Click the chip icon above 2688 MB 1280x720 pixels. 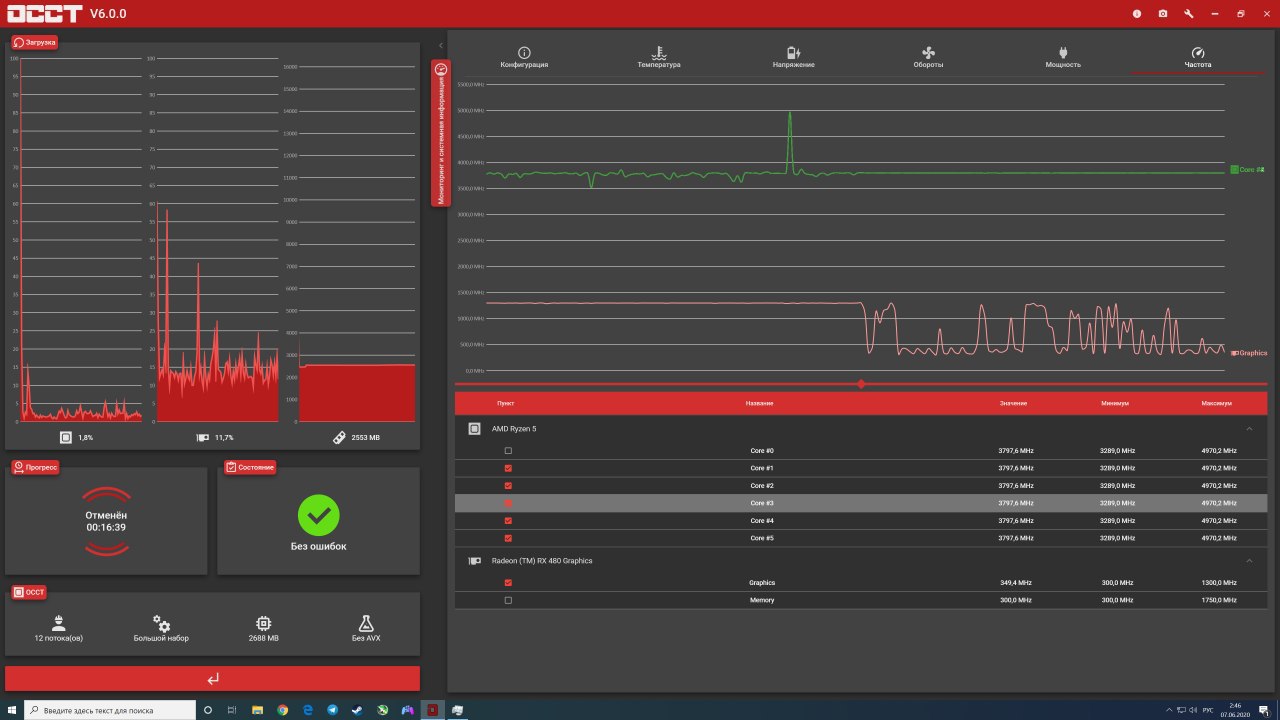[263, 622]
